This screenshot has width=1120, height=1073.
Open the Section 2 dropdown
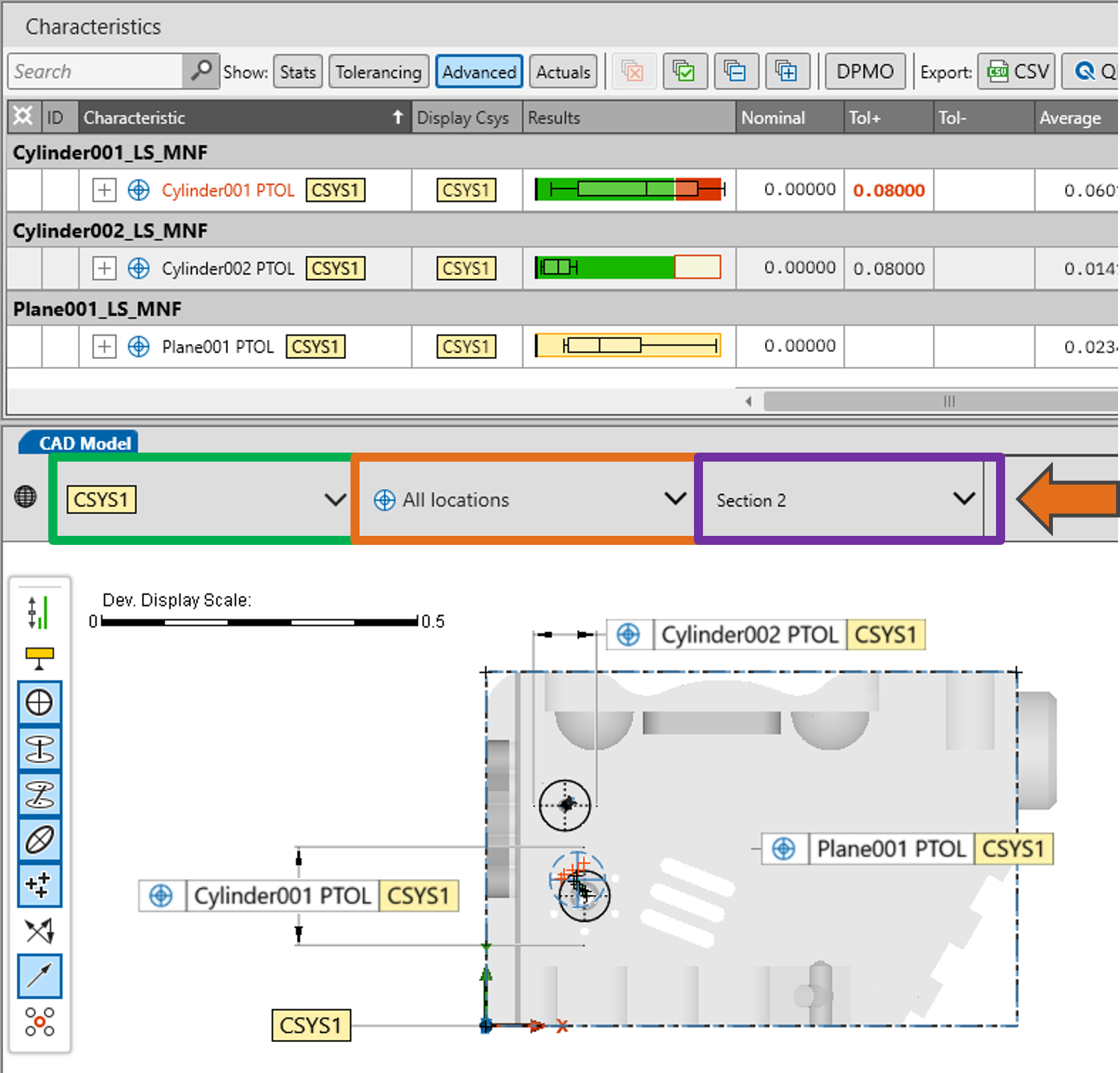843,499
